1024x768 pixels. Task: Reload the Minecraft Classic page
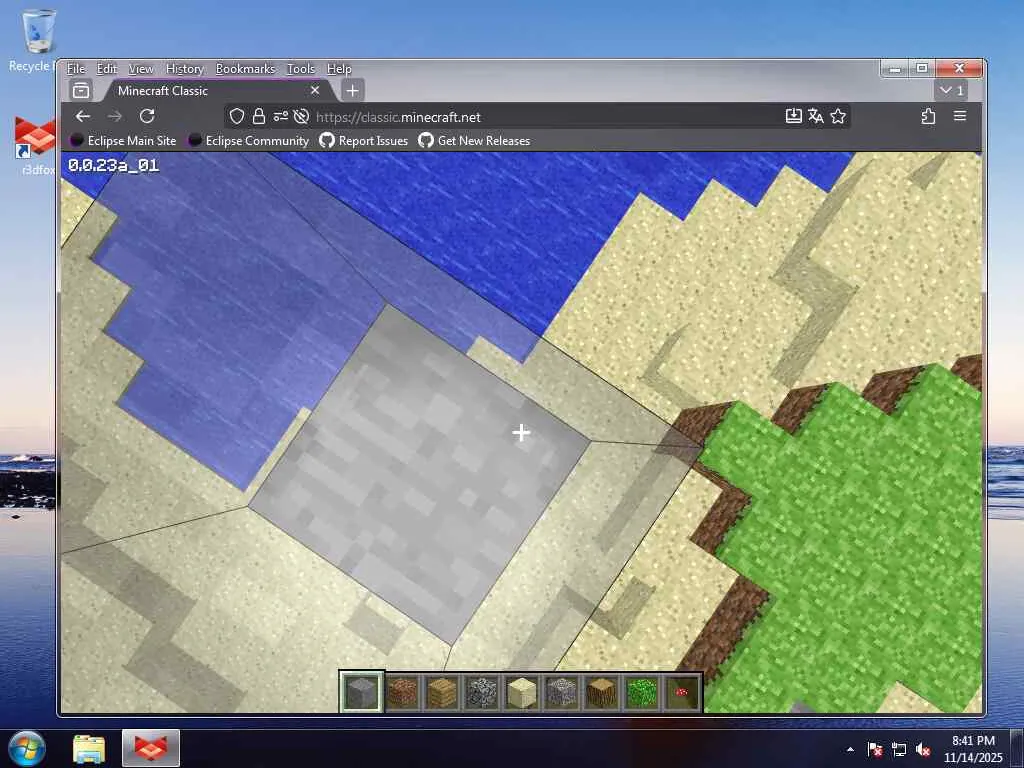pyautogui.click(x=147, y=116)
